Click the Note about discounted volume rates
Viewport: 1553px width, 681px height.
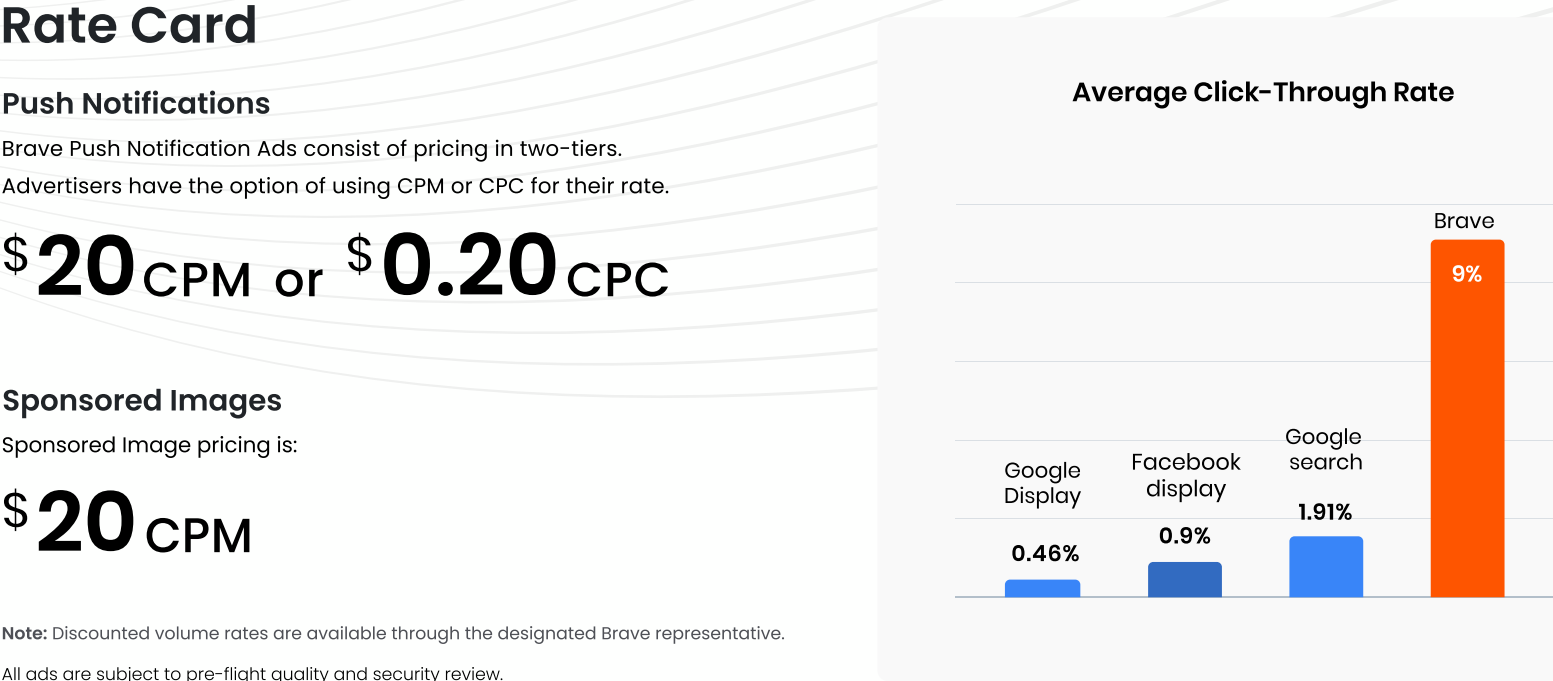[393, 633]
